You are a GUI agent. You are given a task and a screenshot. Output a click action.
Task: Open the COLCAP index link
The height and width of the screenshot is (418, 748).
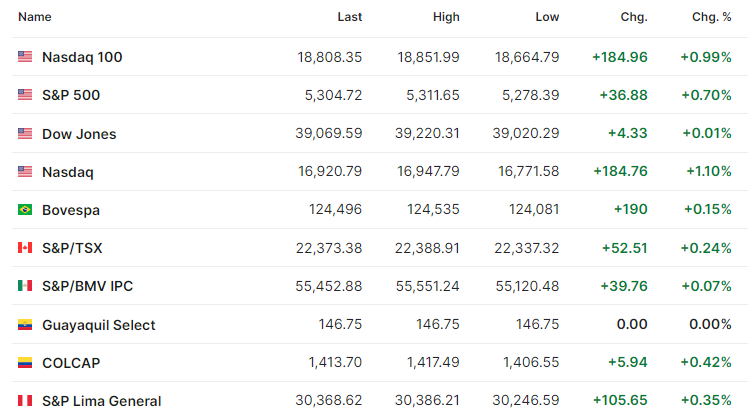71,363
